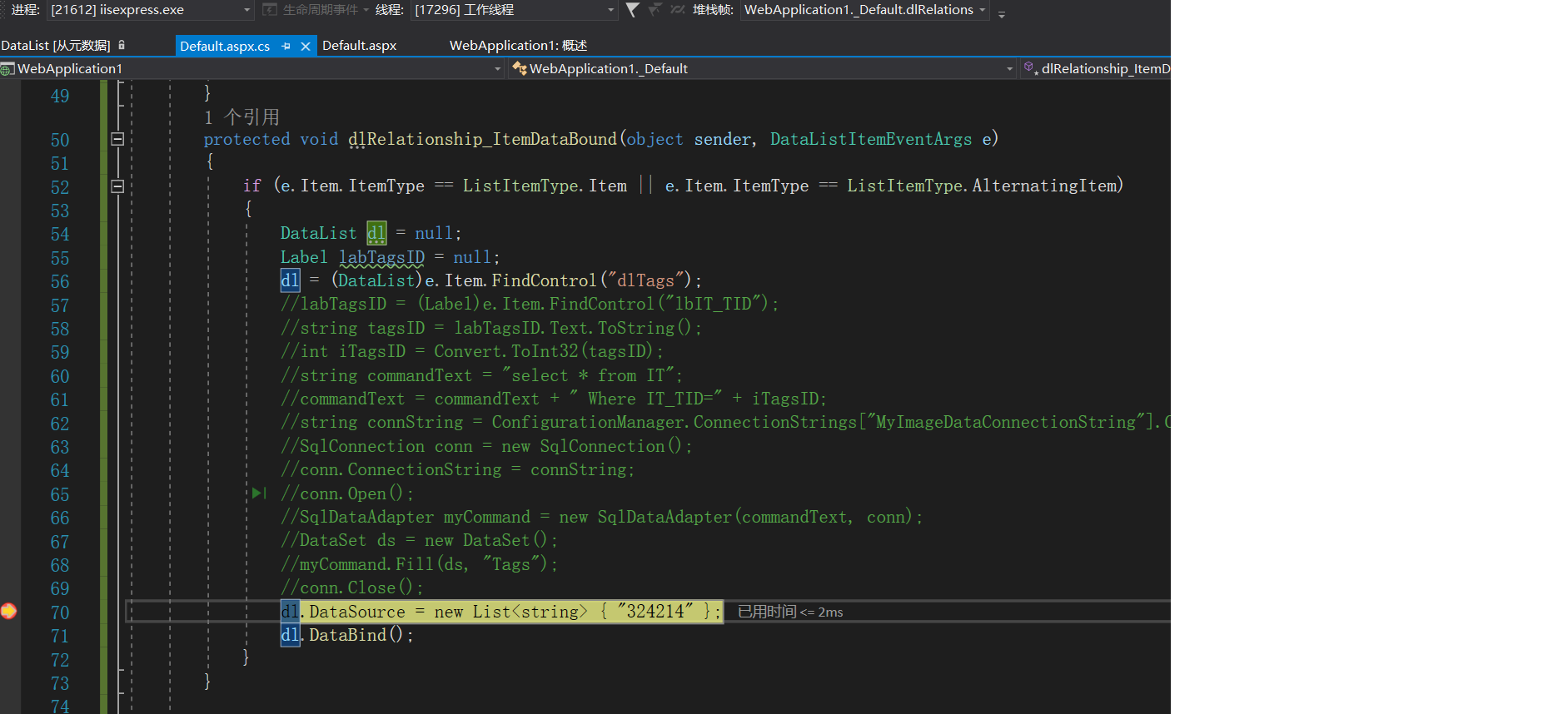Click the show threads in source icon
Screen dimensions: 1568x714
coord(655,10)
